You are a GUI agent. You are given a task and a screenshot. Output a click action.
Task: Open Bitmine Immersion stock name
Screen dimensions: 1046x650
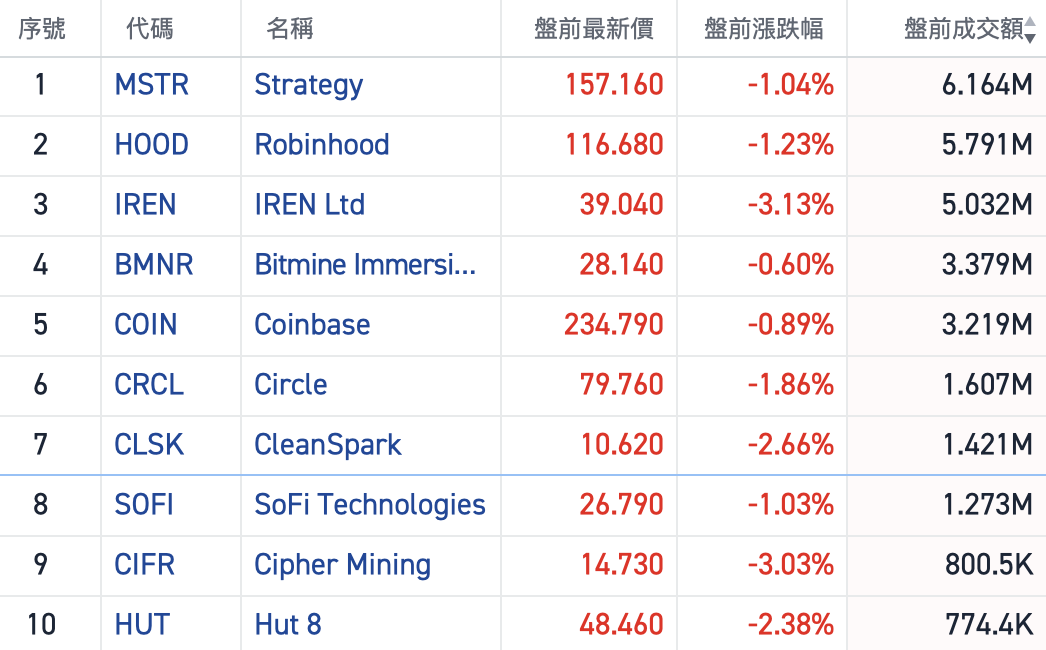pos(365,265)
